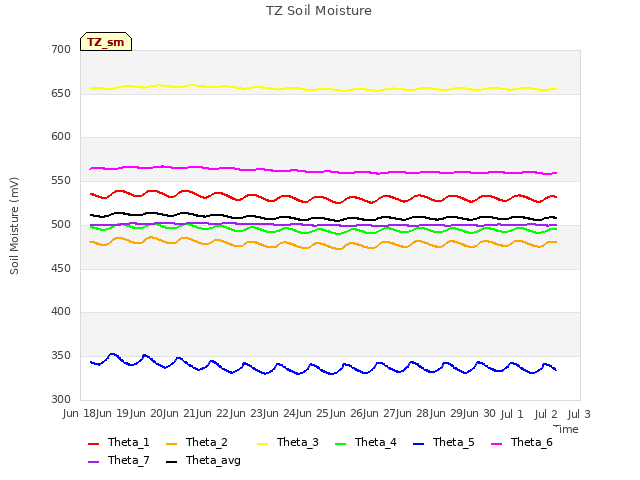
Task: Click the Jul 2 x-axis tick label
Action: pyautogui.click(x=546, y=414)
